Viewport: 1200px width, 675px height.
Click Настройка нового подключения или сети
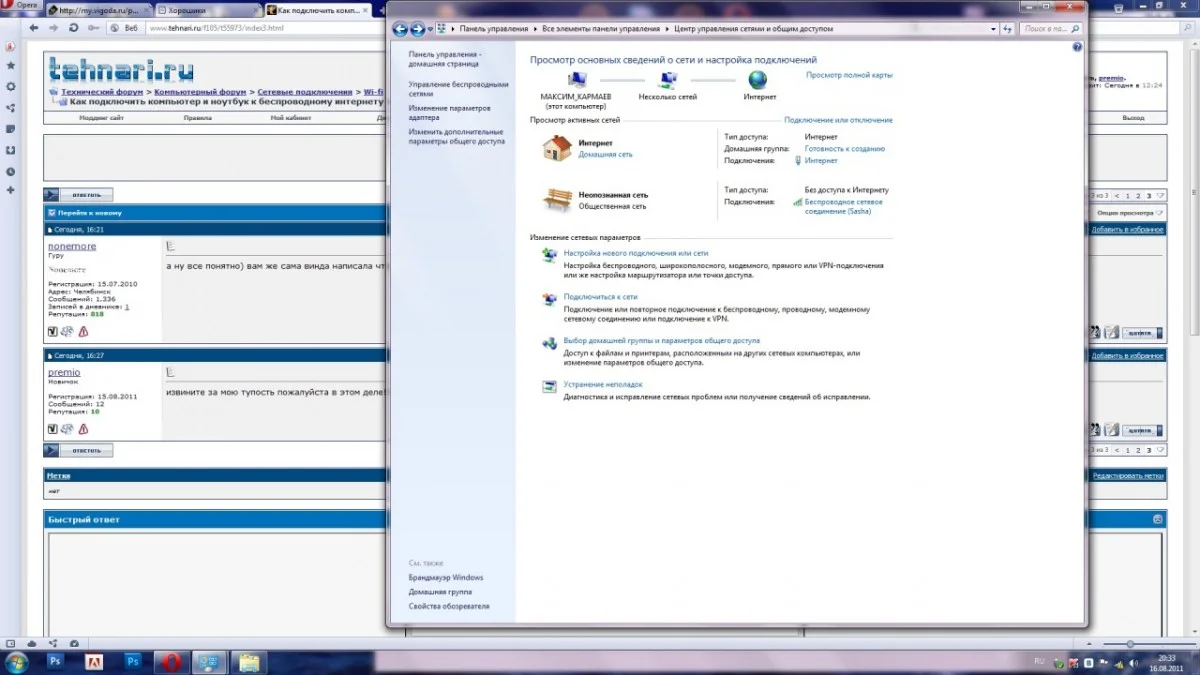[x=635, y=254]
